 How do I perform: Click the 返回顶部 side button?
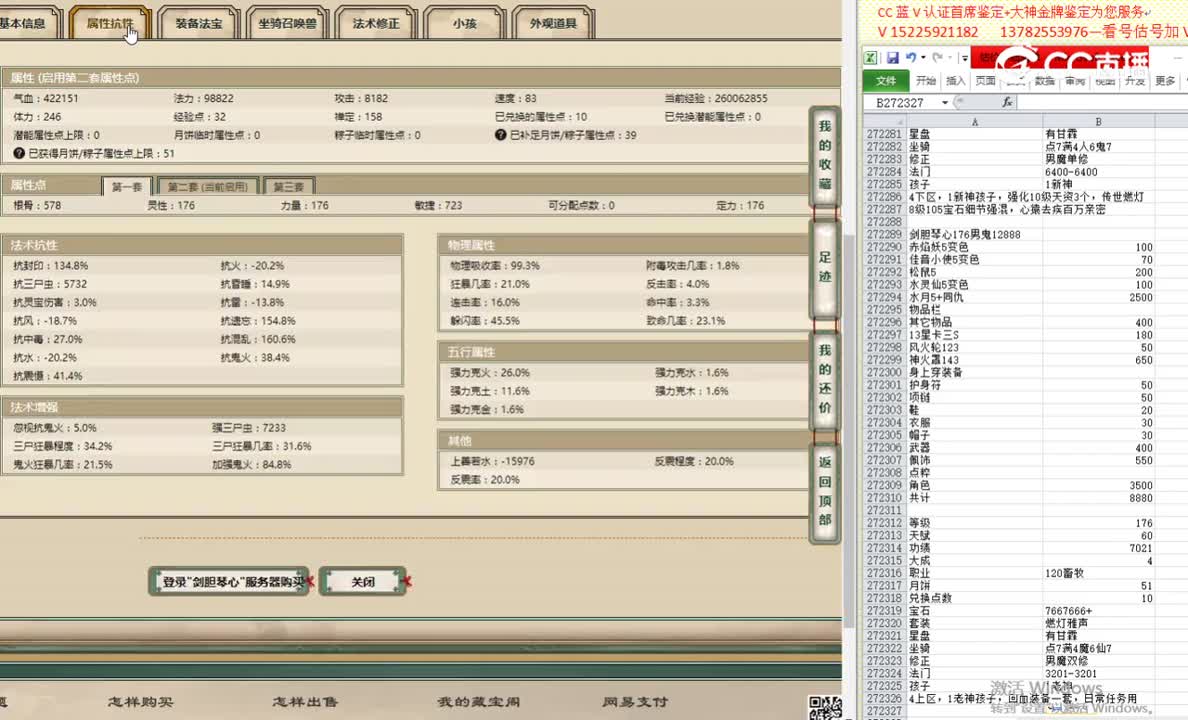click(x=825, y=491)
